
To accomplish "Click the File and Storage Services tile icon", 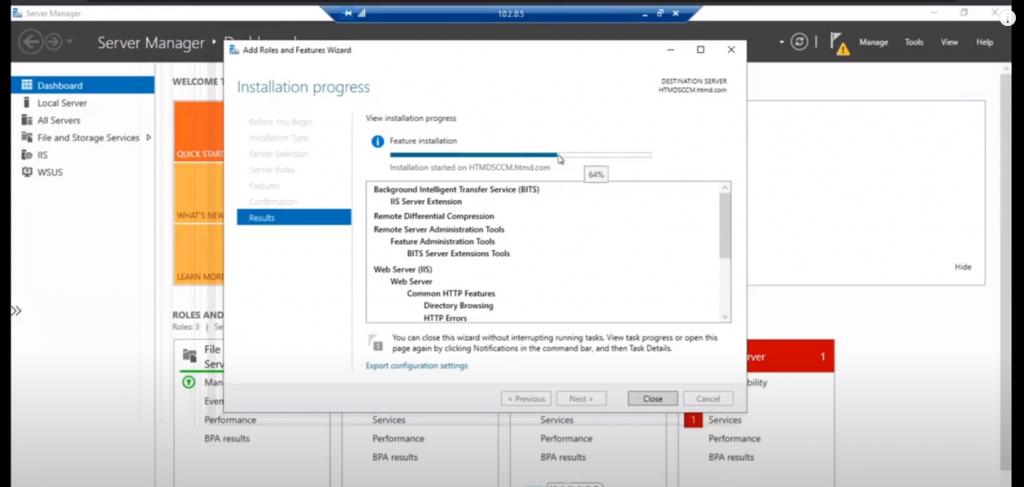I will pos(189,356).
